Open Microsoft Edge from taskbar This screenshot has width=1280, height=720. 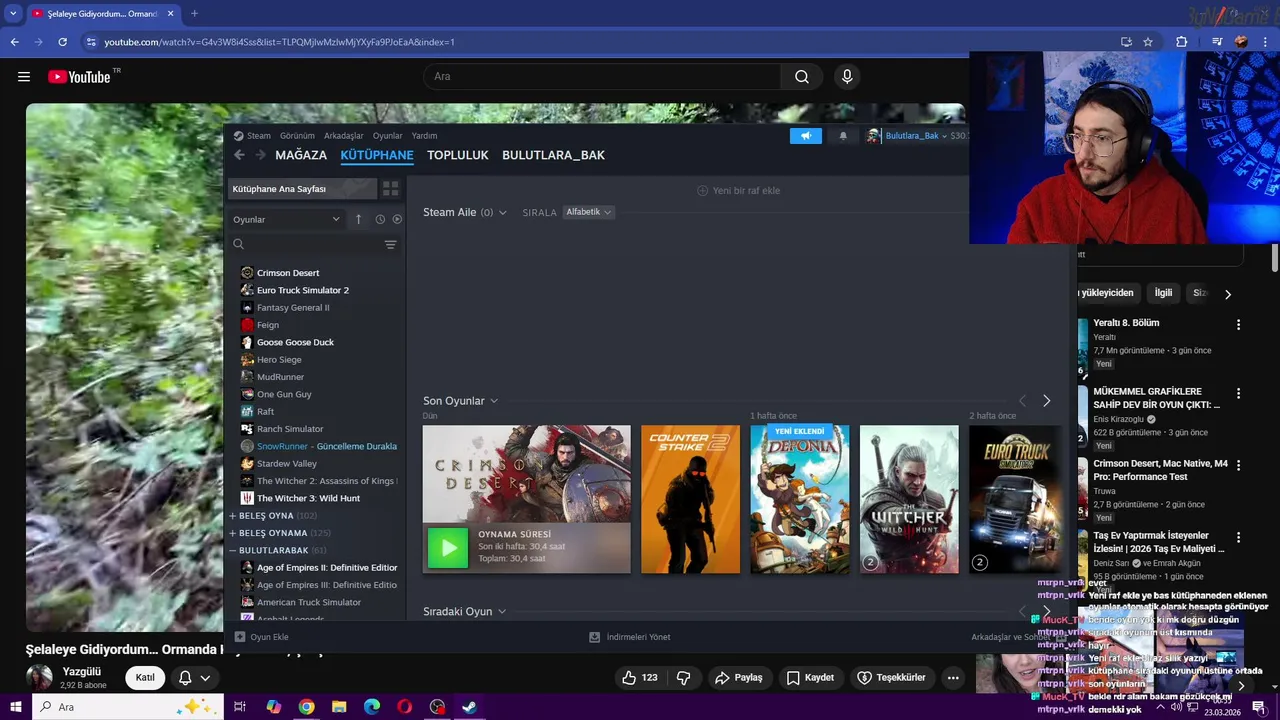372,707
